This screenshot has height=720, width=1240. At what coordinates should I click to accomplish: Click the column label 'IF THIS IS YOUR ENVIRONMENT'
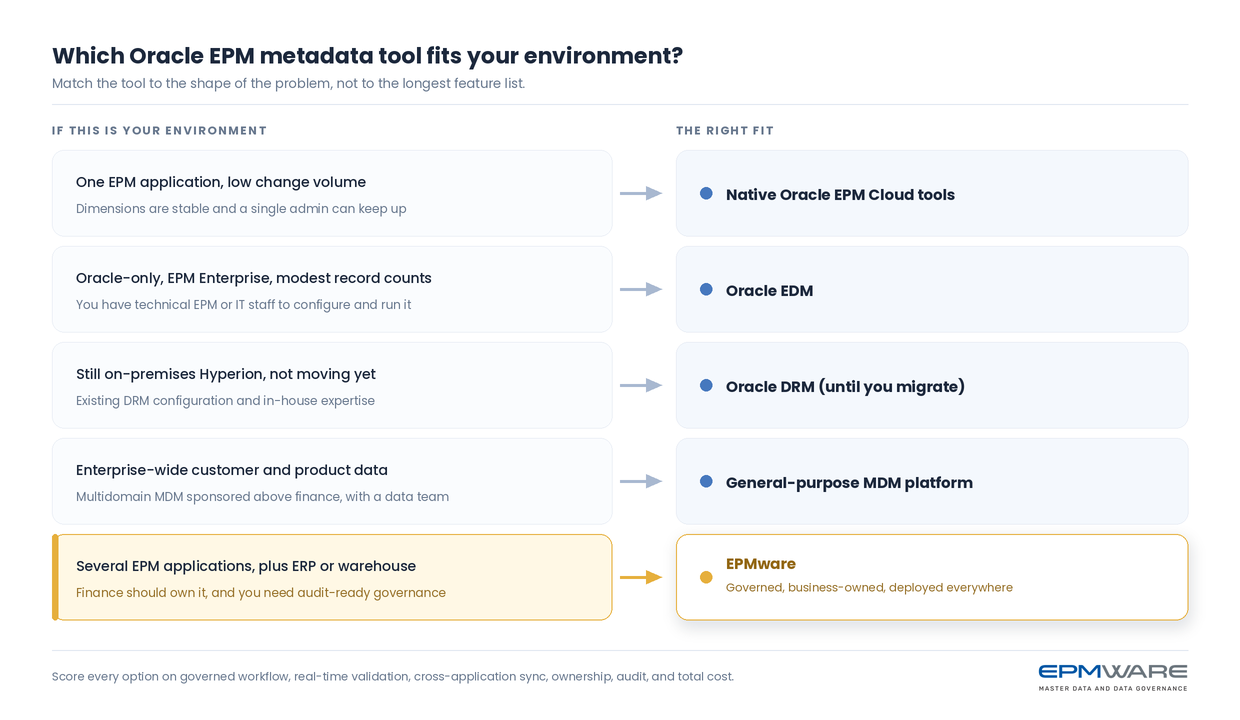[159, 131]
